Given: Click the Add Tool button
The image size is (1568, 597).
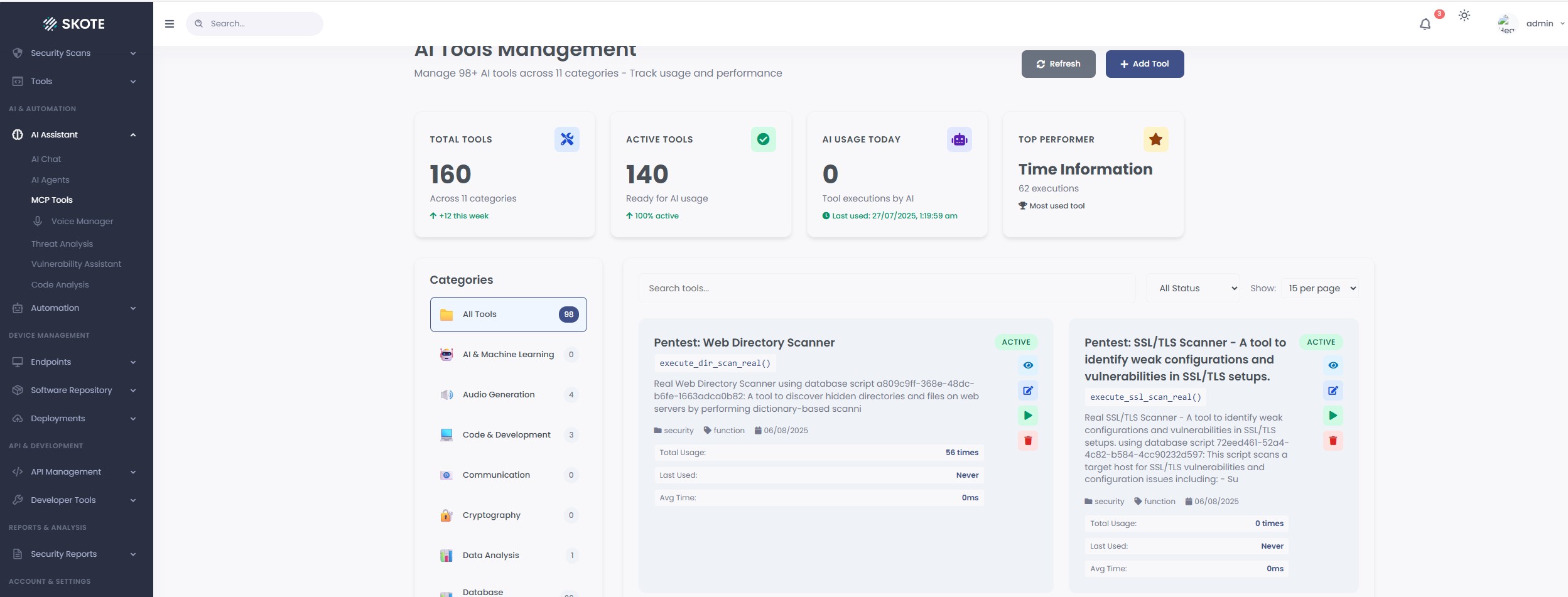Looking at the screenshot, I should [1144, 64].
